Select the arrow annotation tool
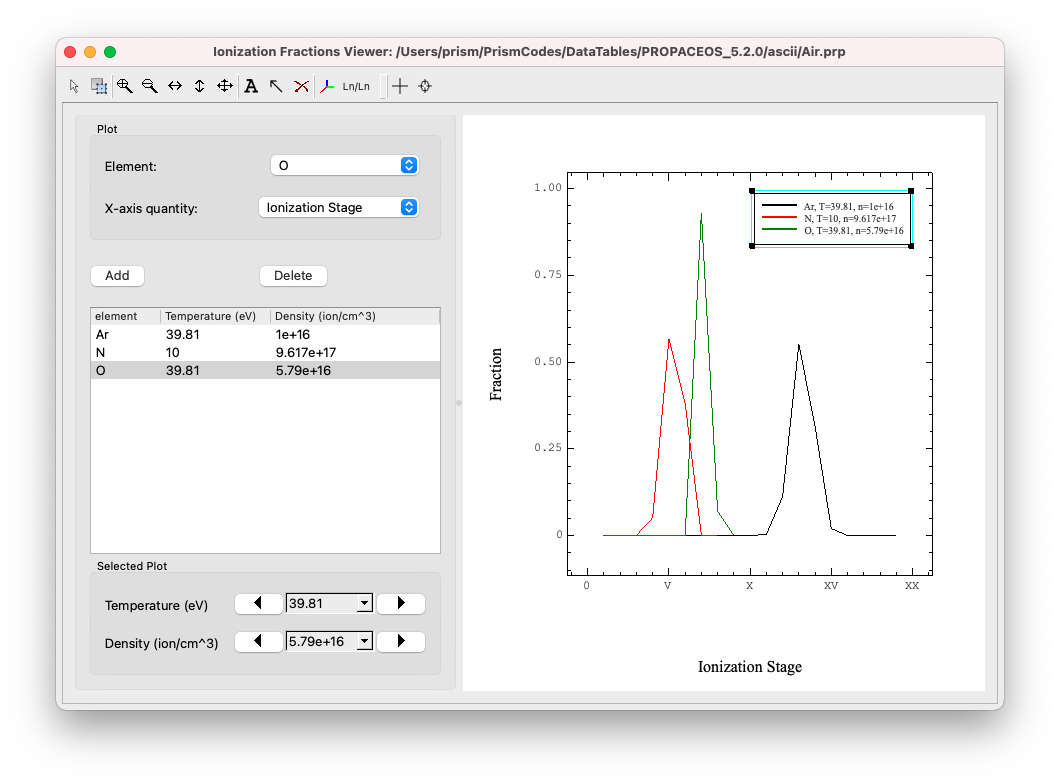The image size is (1060, 784). (276, 86)
